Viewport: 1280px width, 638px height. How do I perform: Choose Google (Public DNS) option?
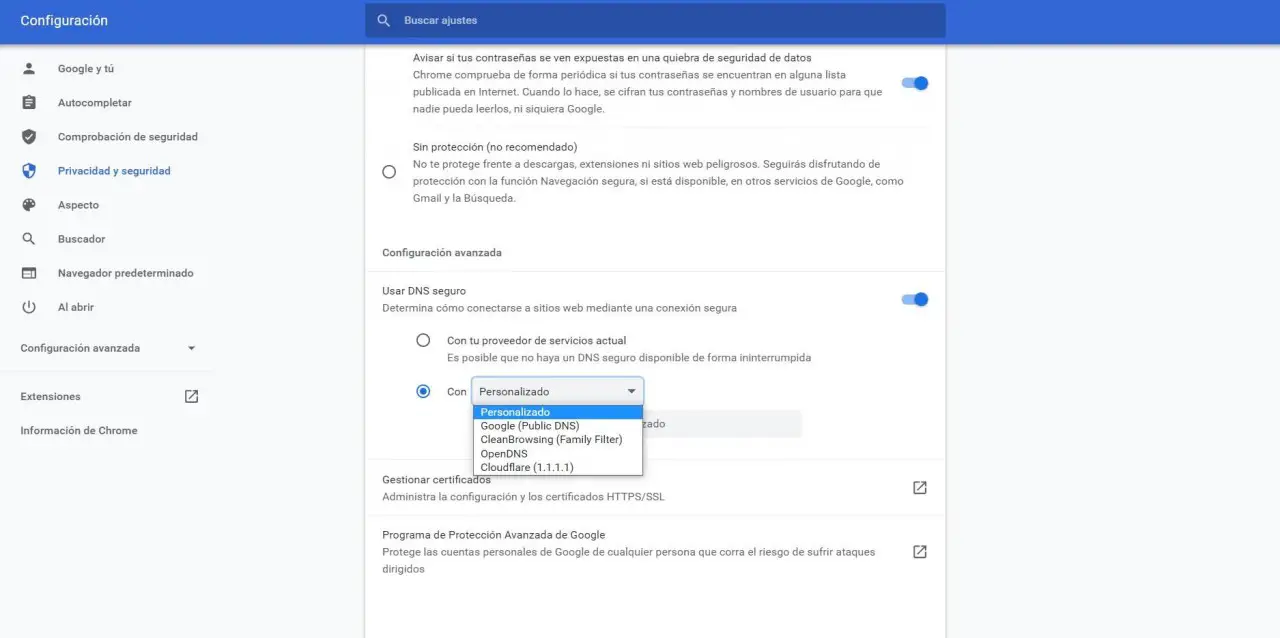click(x=530, y=426)
